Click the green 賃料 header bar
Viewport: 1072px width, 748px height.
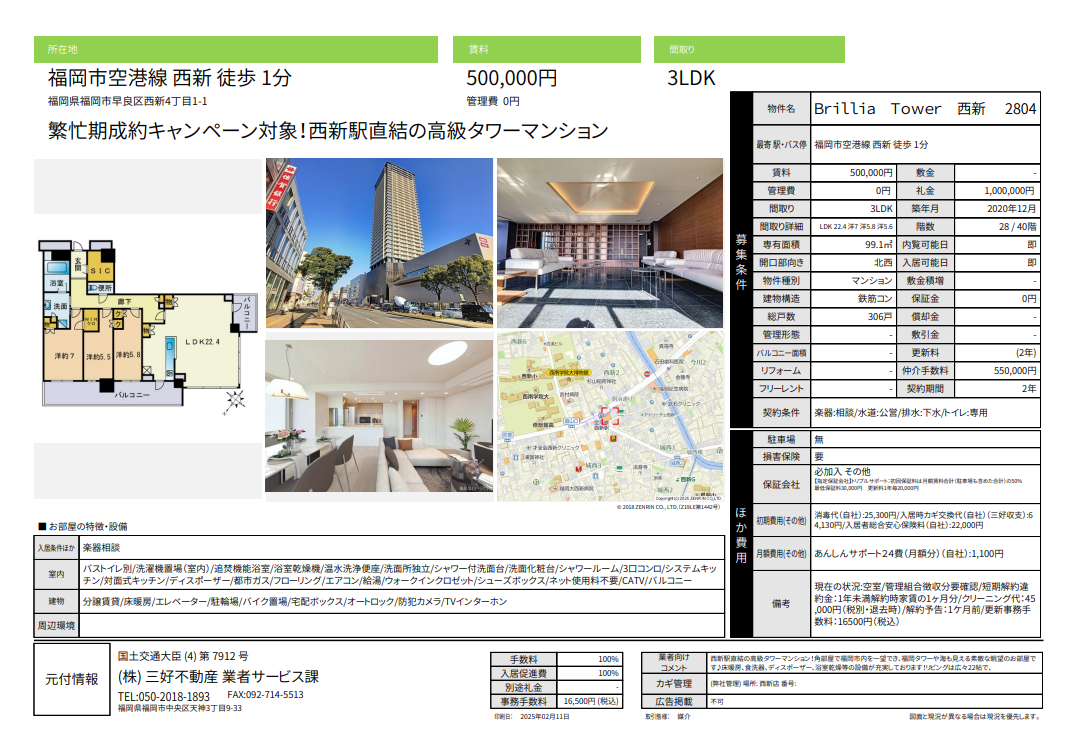tap(546, 49)
